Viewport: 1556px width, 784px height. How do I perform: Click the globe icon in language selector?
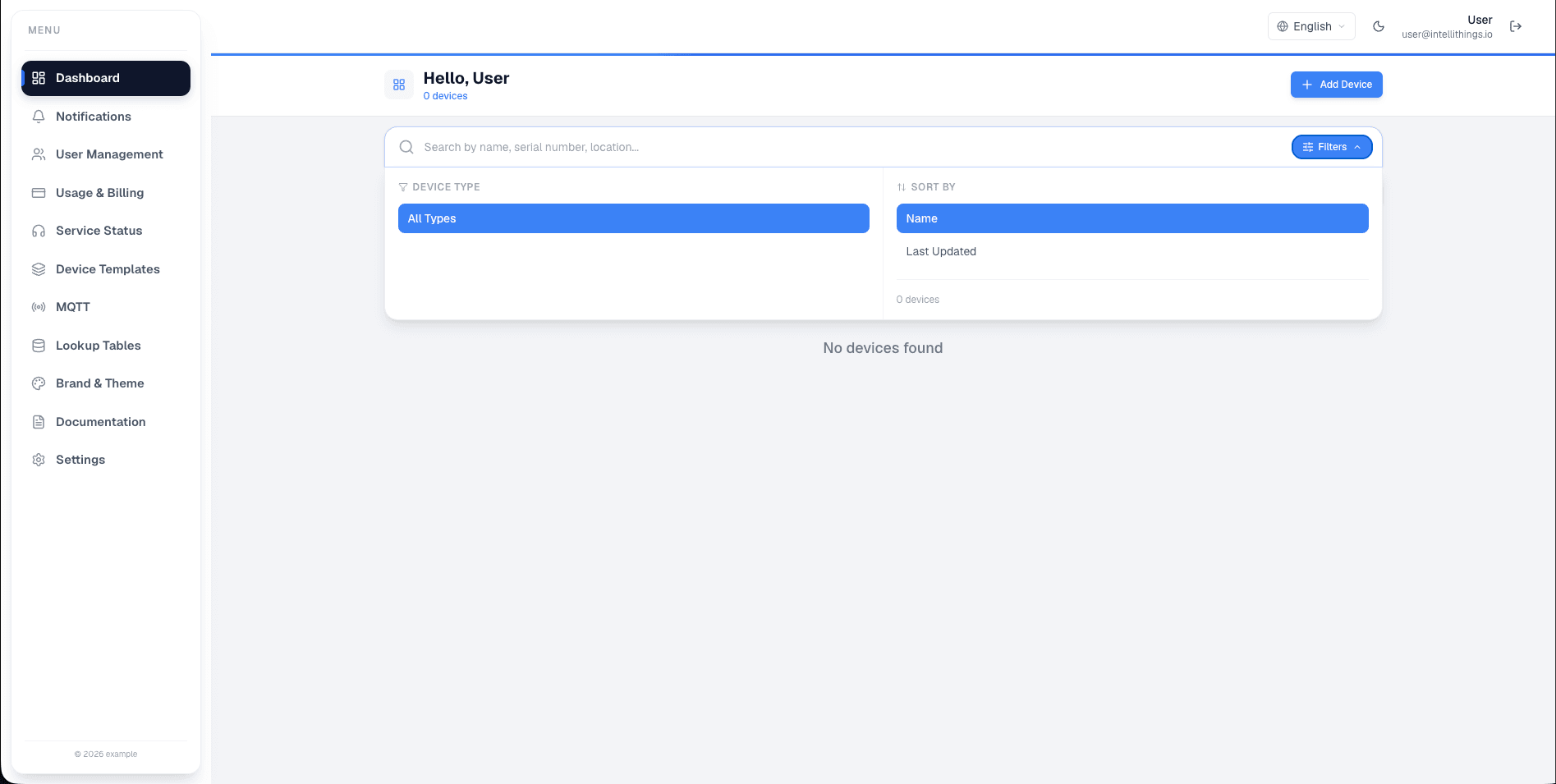pyautogui.click(x=1283, y=26)
